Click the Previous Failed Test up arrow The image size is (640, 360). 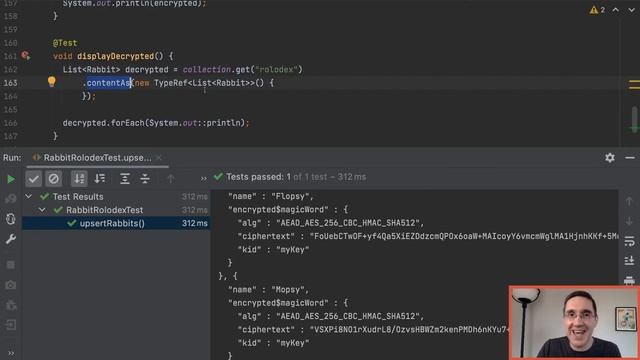tap(171, 178)
